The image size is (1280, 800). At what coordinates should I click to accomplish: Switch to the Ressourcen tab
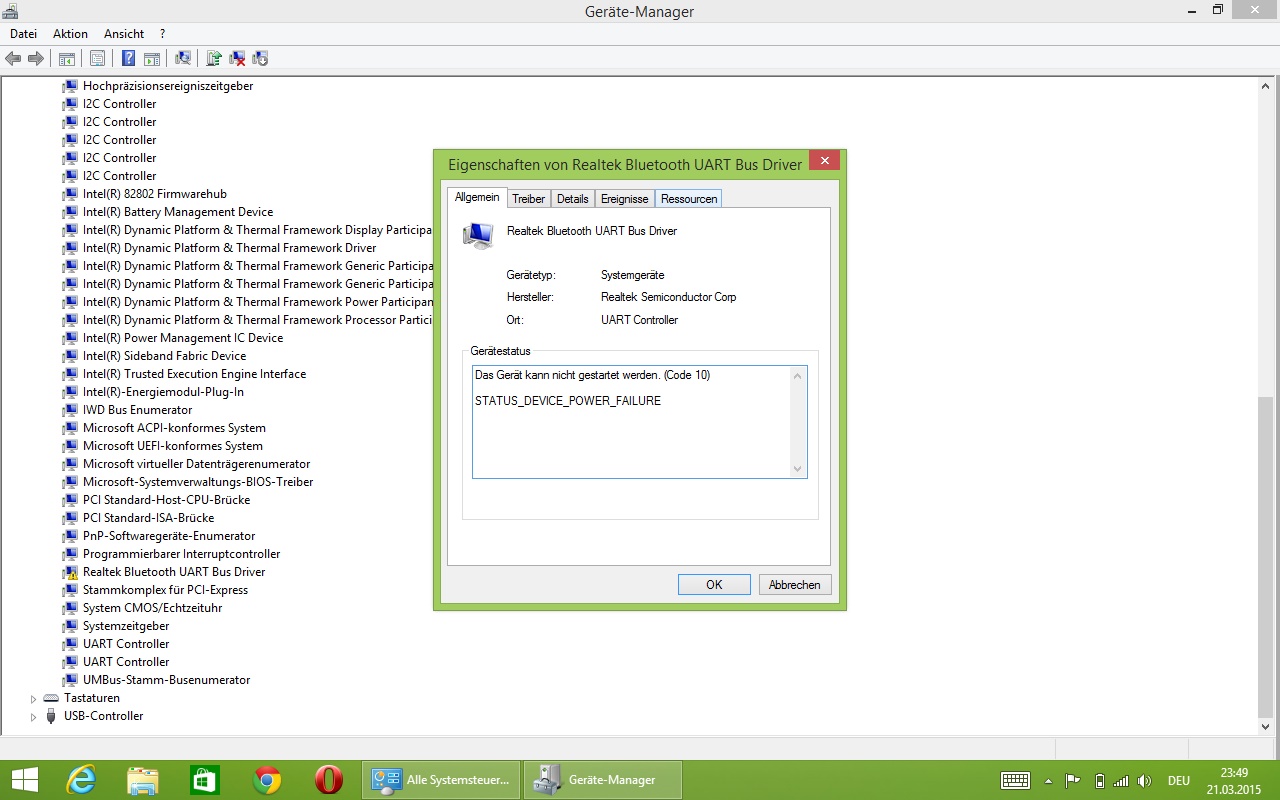(689, 199)
